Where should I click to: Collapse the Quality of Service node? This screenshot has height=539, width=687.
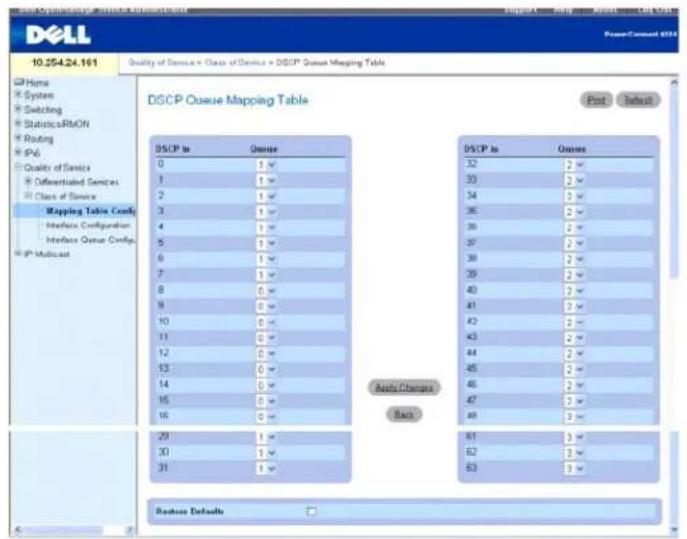click(18, 167)
